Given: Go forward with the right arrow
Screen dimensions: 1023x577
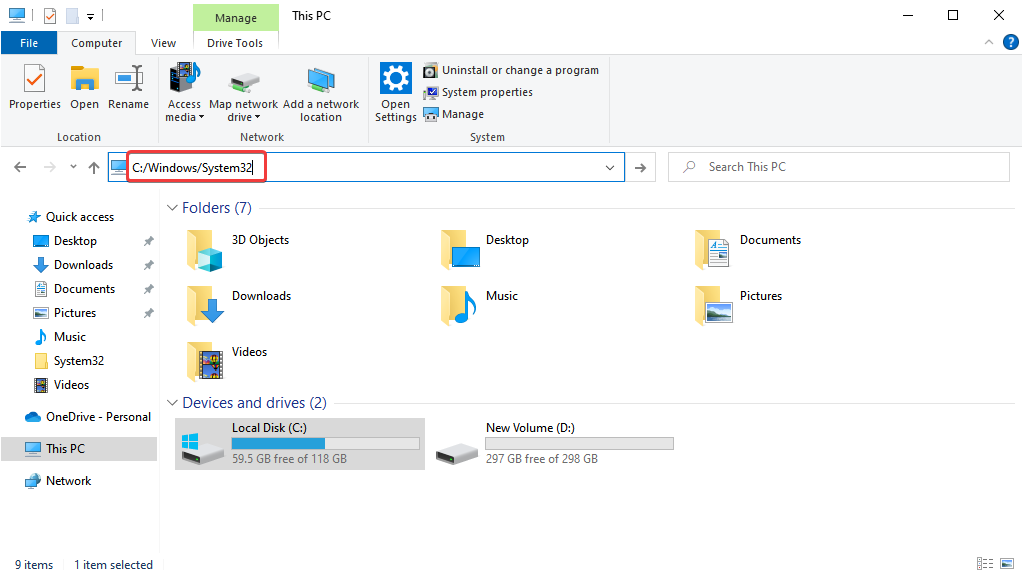Looking at the screenshot, I should 50,168.
